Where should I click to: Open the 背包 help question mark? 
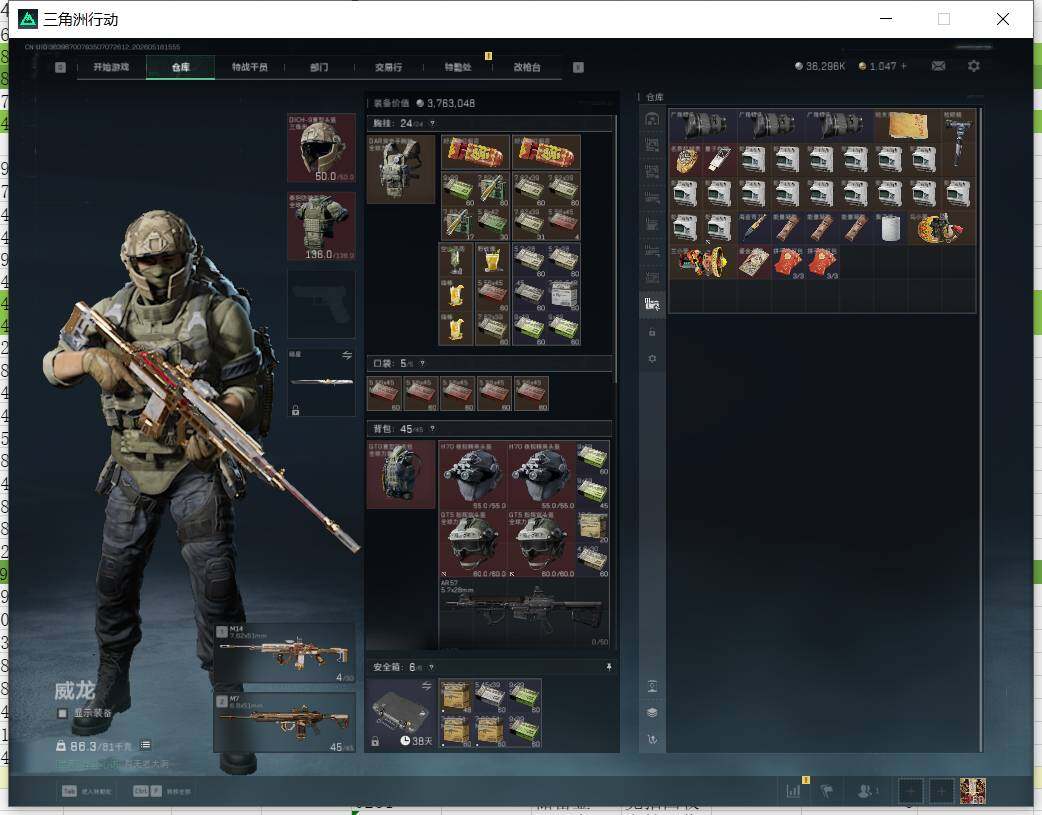pyautogui.click(x=433, y=429)
